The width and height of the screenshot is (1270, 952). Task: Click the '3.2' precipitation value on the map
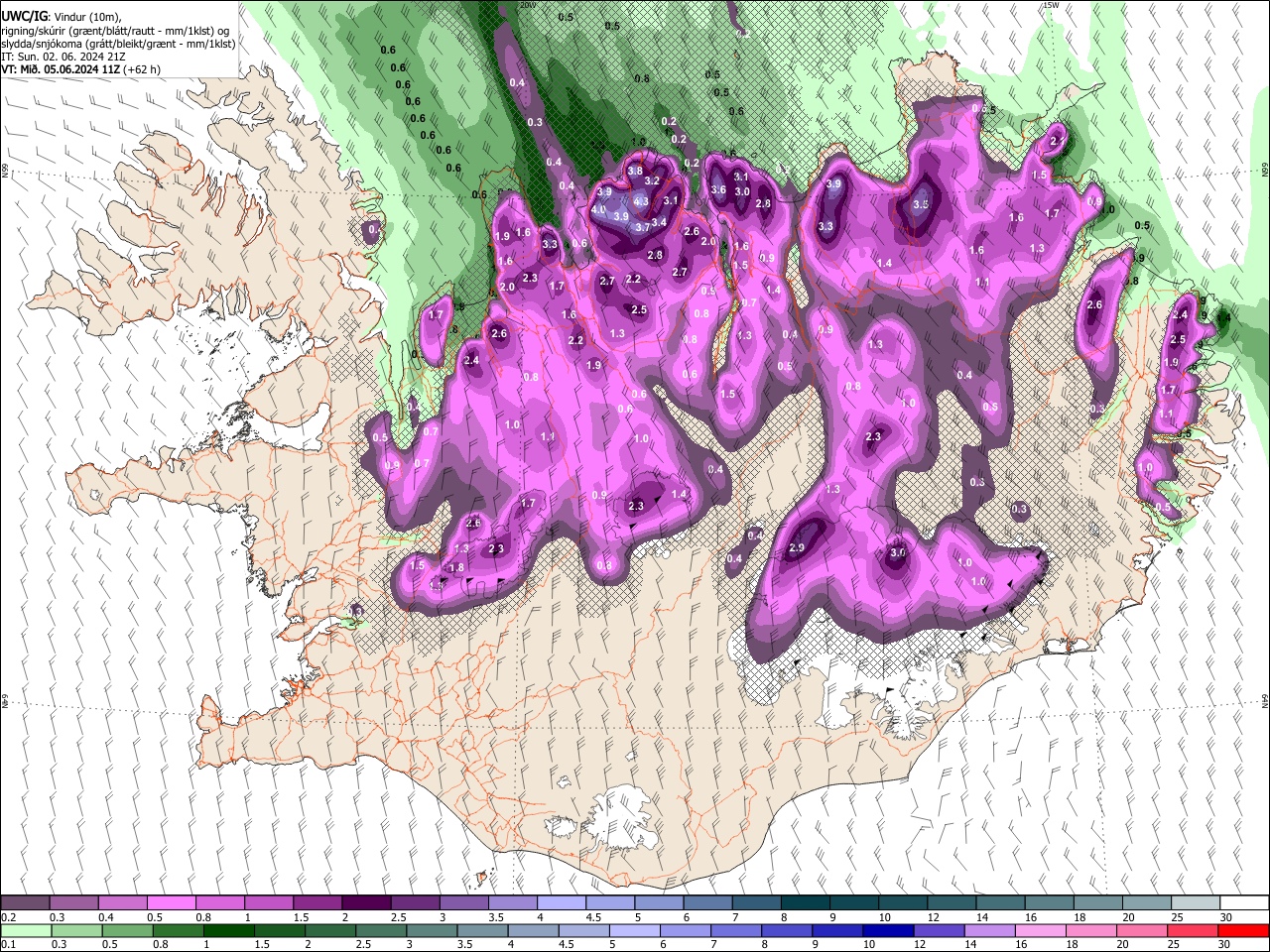point(652,181)
